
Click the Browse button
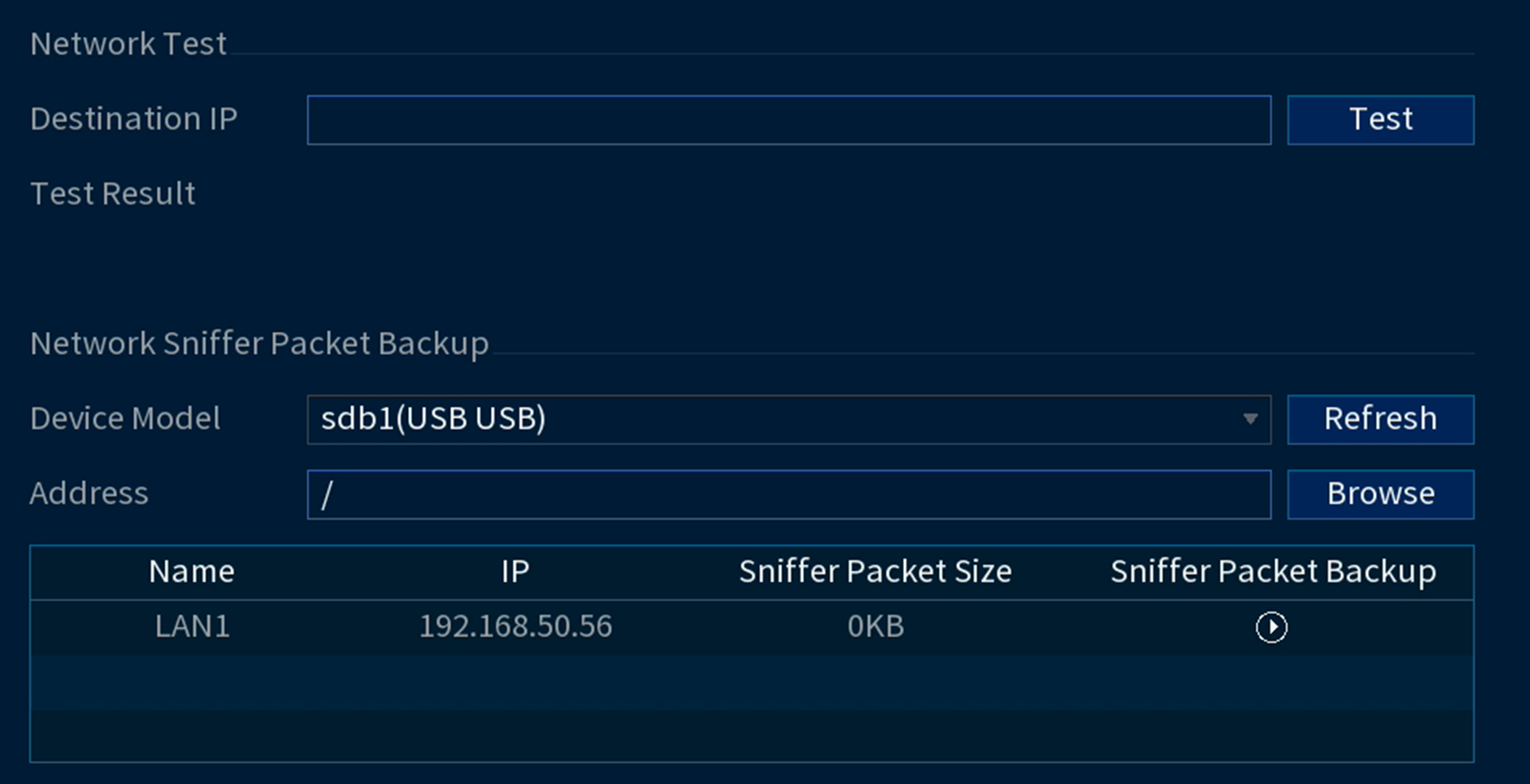(x=1381, y=494)
